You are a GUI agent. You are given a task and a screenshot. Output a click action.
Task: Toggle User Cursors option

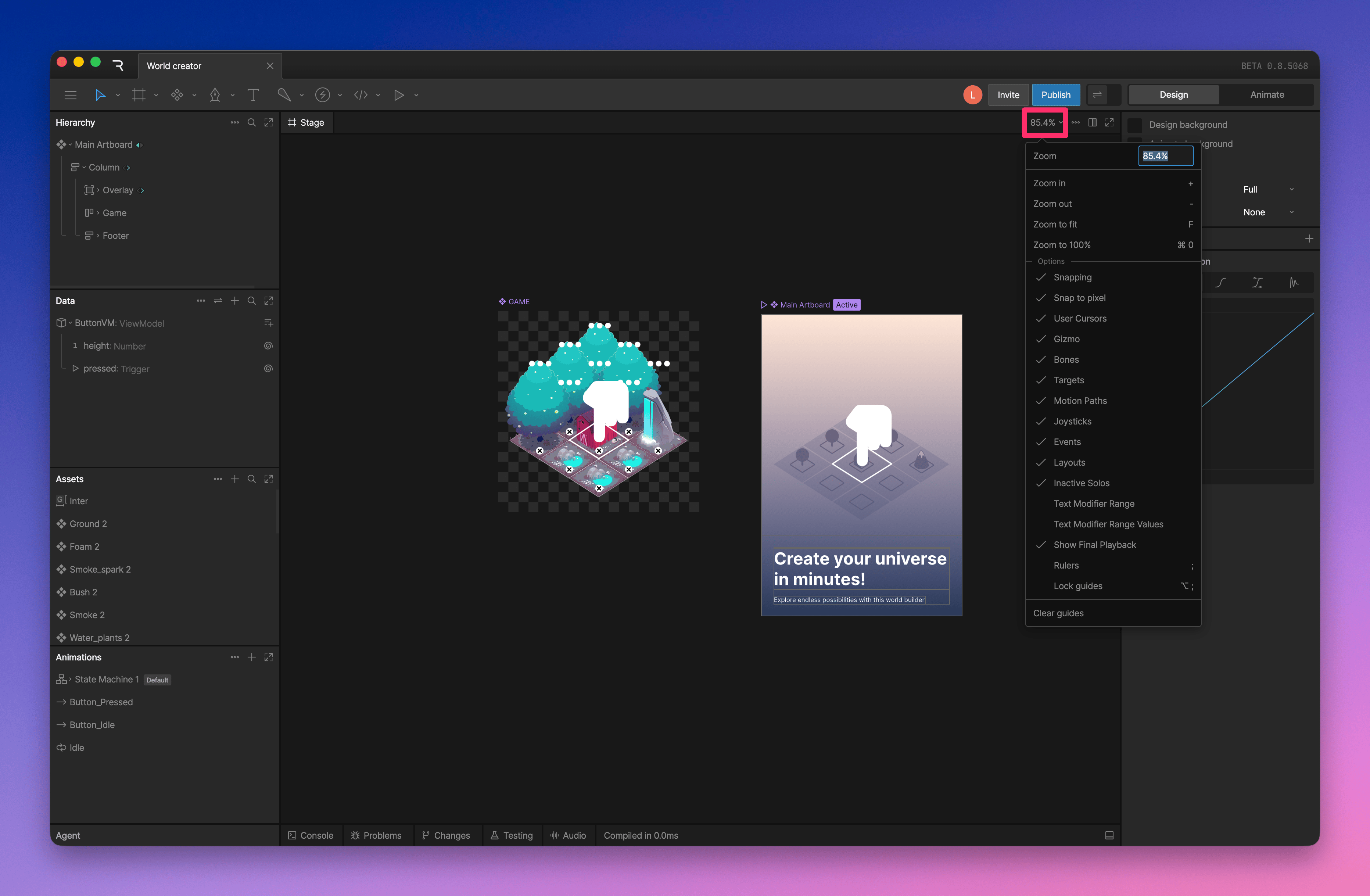1113,318
